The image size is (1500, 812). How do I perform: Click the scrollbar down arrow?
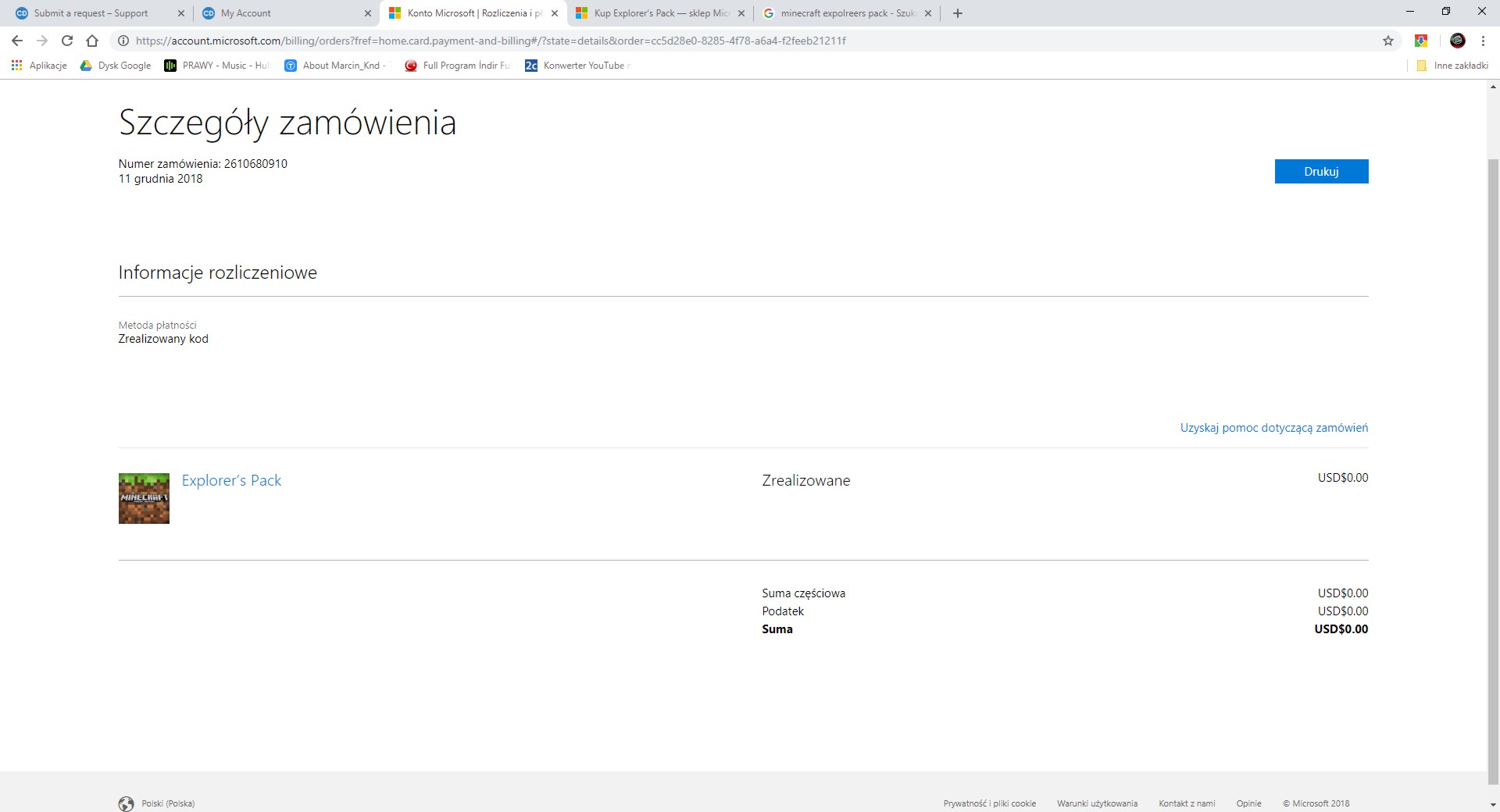1493,804
